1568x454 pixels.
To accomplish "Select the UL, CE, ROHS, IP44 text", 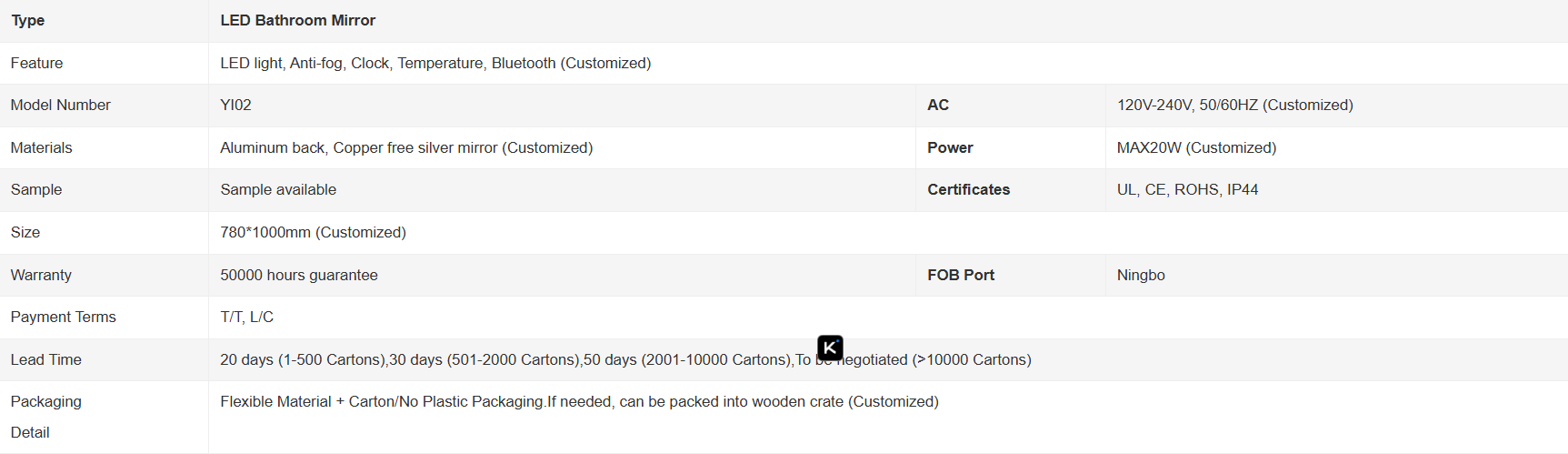I will pos(1187,189).
